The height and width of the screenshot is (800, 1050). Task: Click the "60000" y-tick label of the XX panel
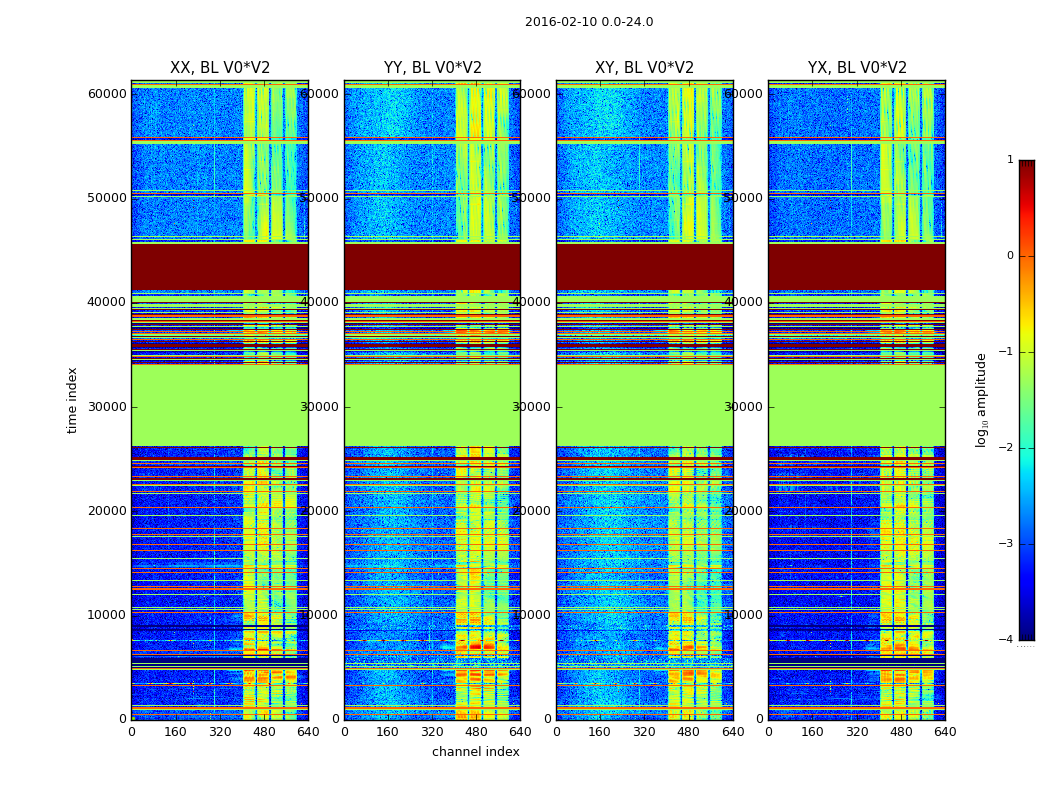107,94
